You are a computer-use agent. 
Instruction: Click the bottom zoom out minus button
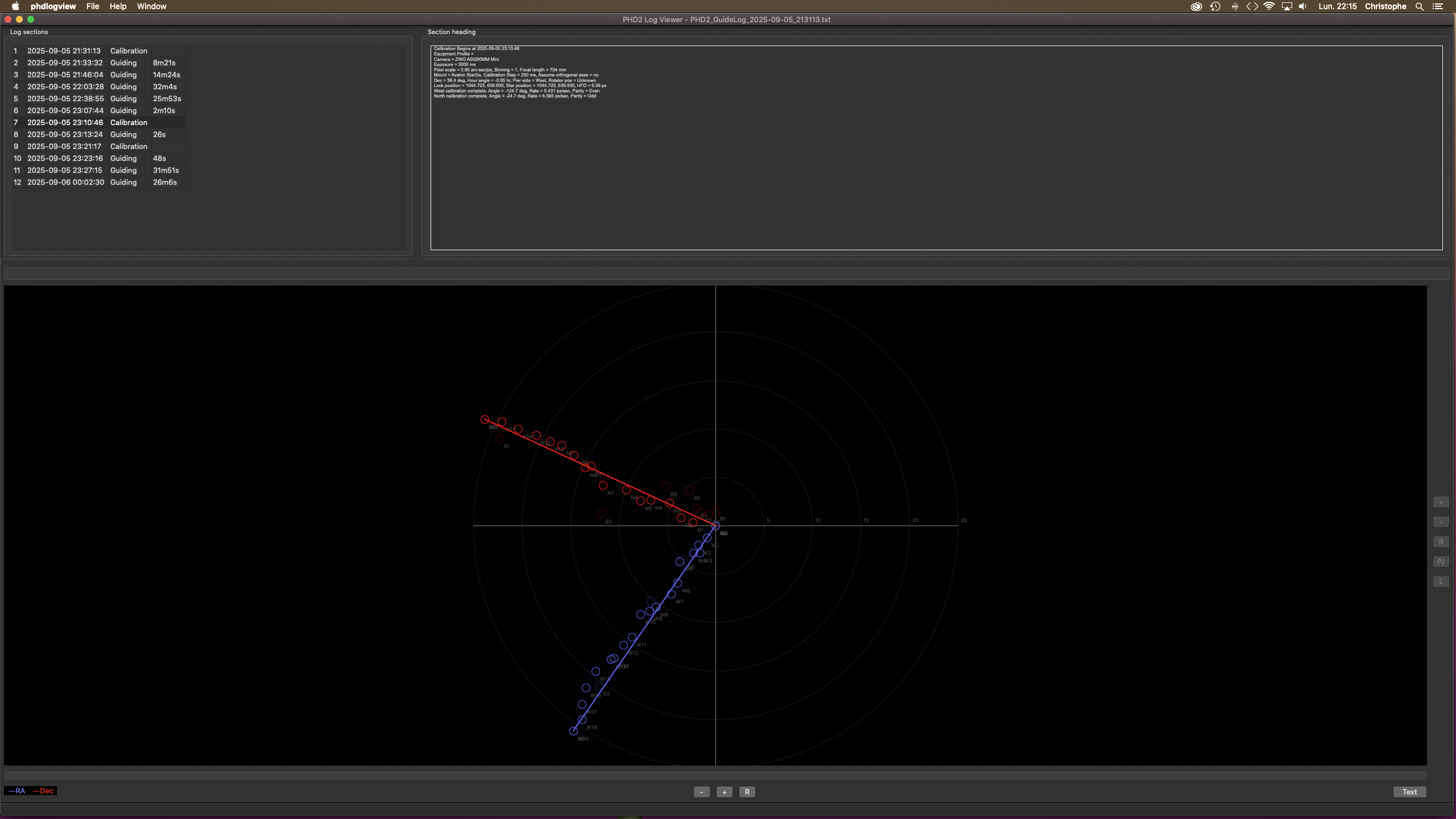point(701,792)
